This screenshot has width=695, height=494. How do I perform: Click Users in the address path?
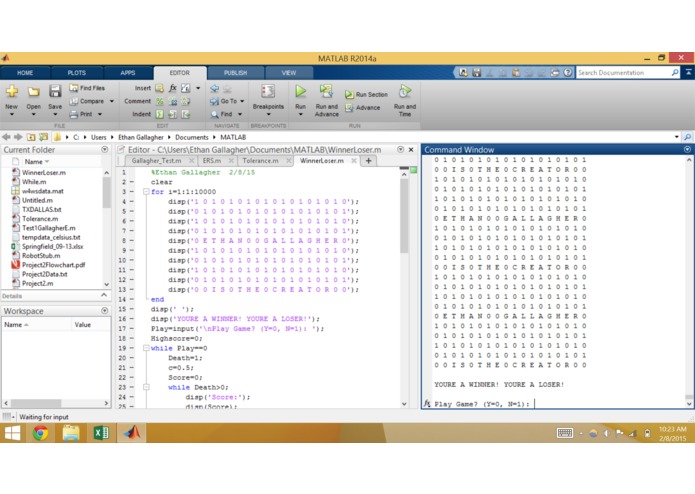pyautogui.click(x=98, y=137)
